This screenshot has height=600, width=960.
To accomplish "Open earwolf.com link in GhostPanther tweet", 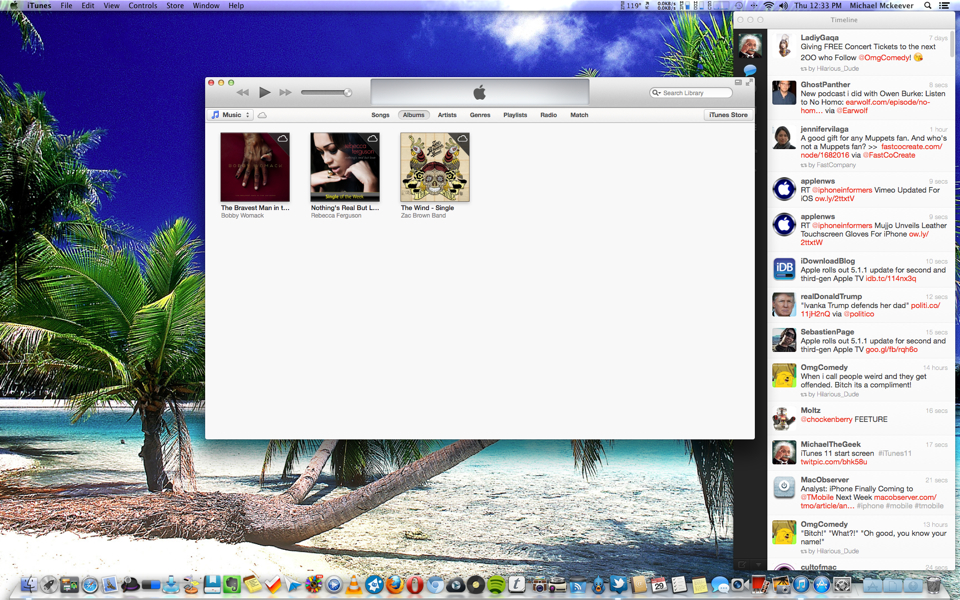I will click(887, 102).
